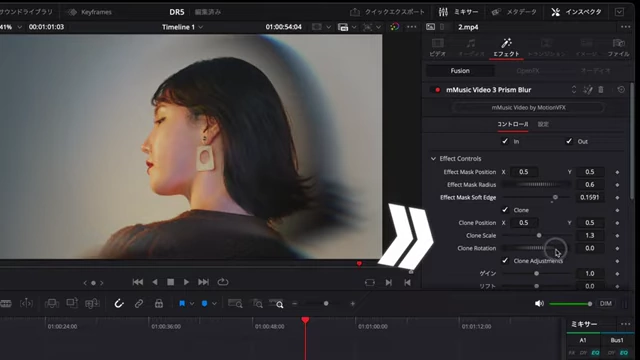Click the DIM button
The image size is (640, 360).
[606, 303]
